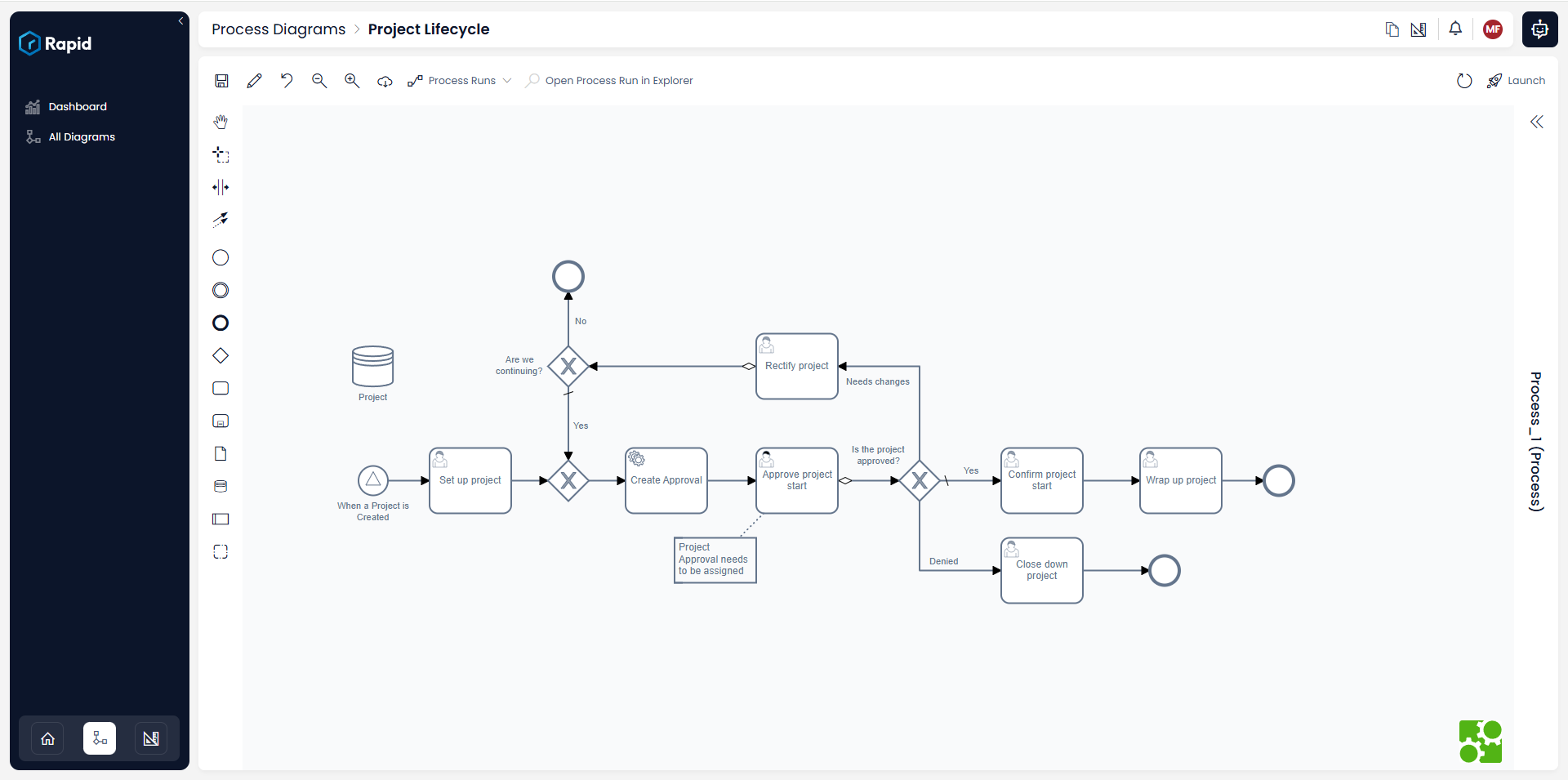This screenshot has width=1568, height=780.
Task: Select the end event above the No branch
Action: click(568, 276)
